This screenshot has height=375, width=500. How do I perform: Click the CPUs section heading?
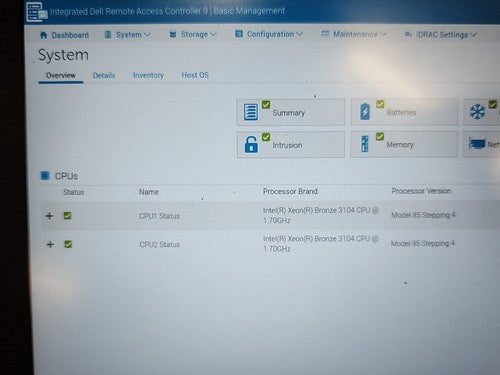(66, 176)
